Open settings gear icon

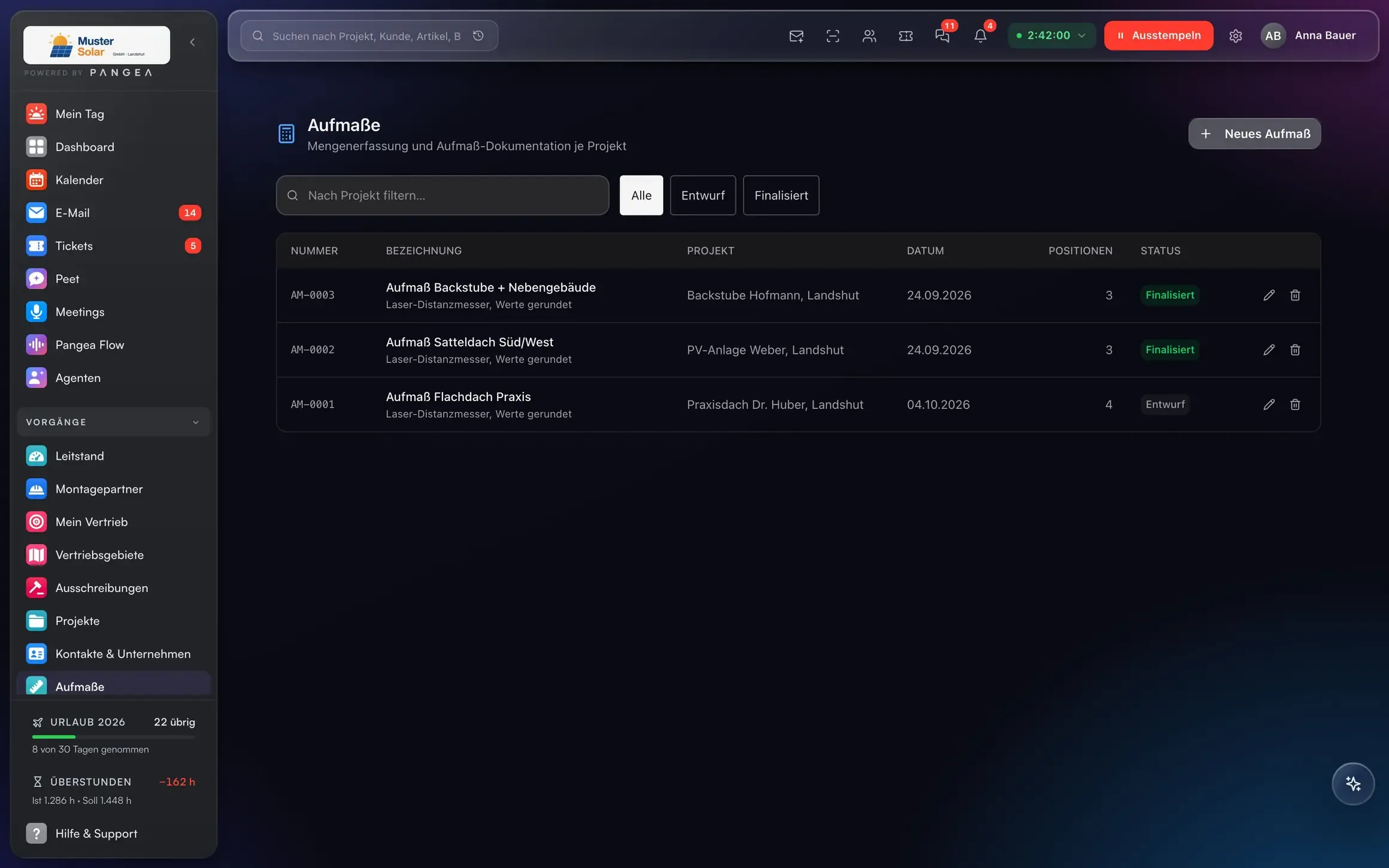(1235, 36)
